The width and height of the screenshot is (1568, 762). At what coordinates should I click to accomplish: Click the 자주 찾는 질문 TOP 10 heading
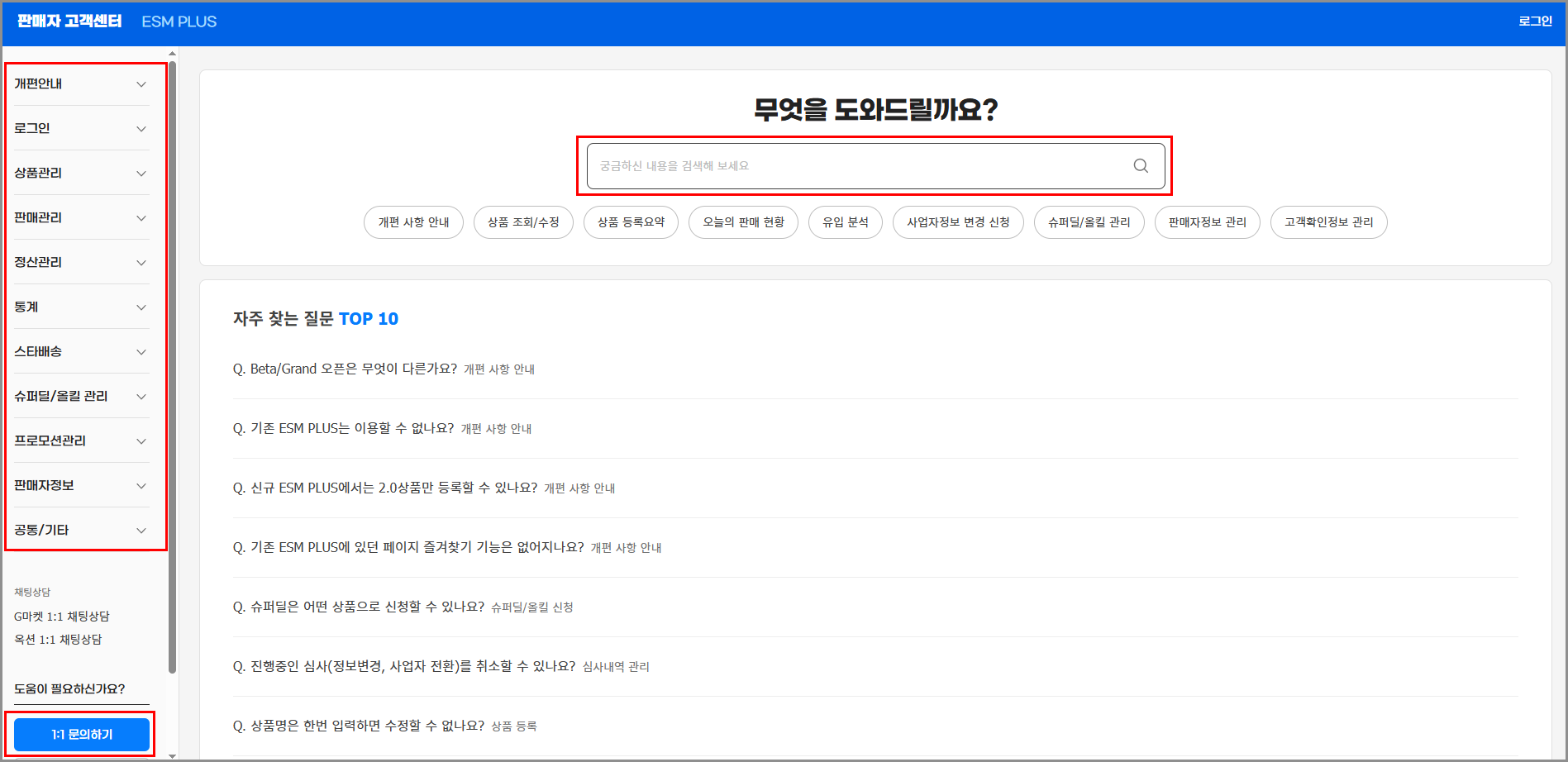(316, 319)
